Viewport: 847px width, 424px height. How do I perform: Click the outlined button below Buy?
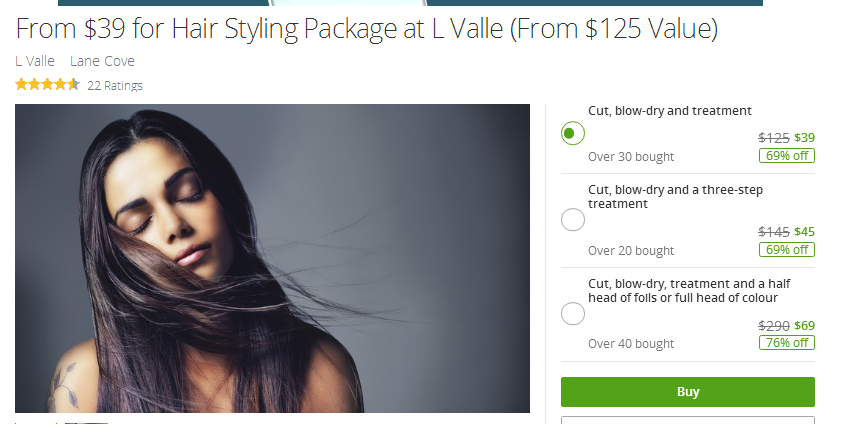pos(688,420)
